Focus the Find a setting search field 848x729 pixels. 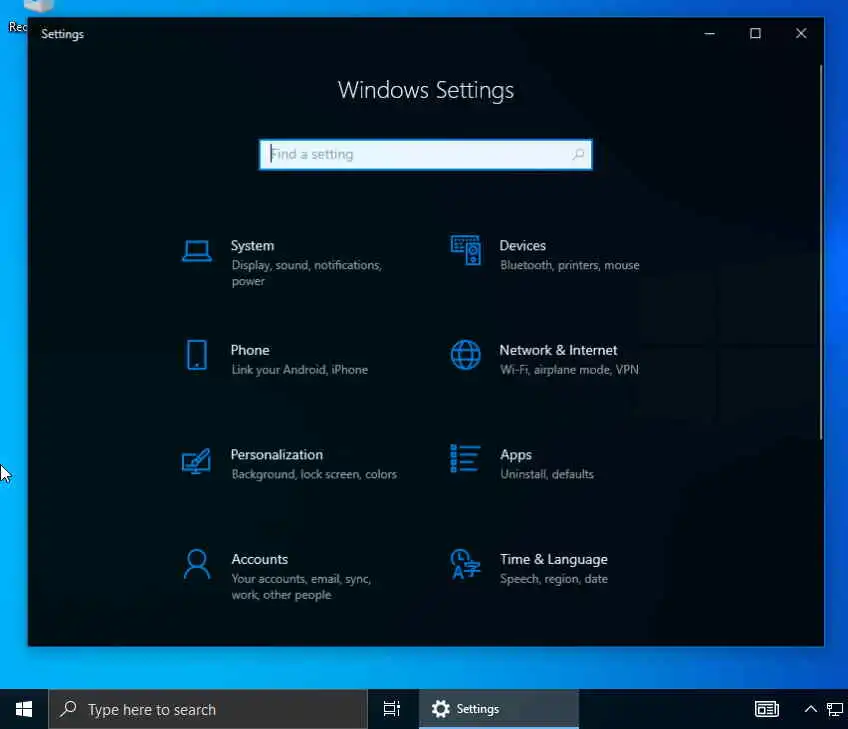coord(426,155)
